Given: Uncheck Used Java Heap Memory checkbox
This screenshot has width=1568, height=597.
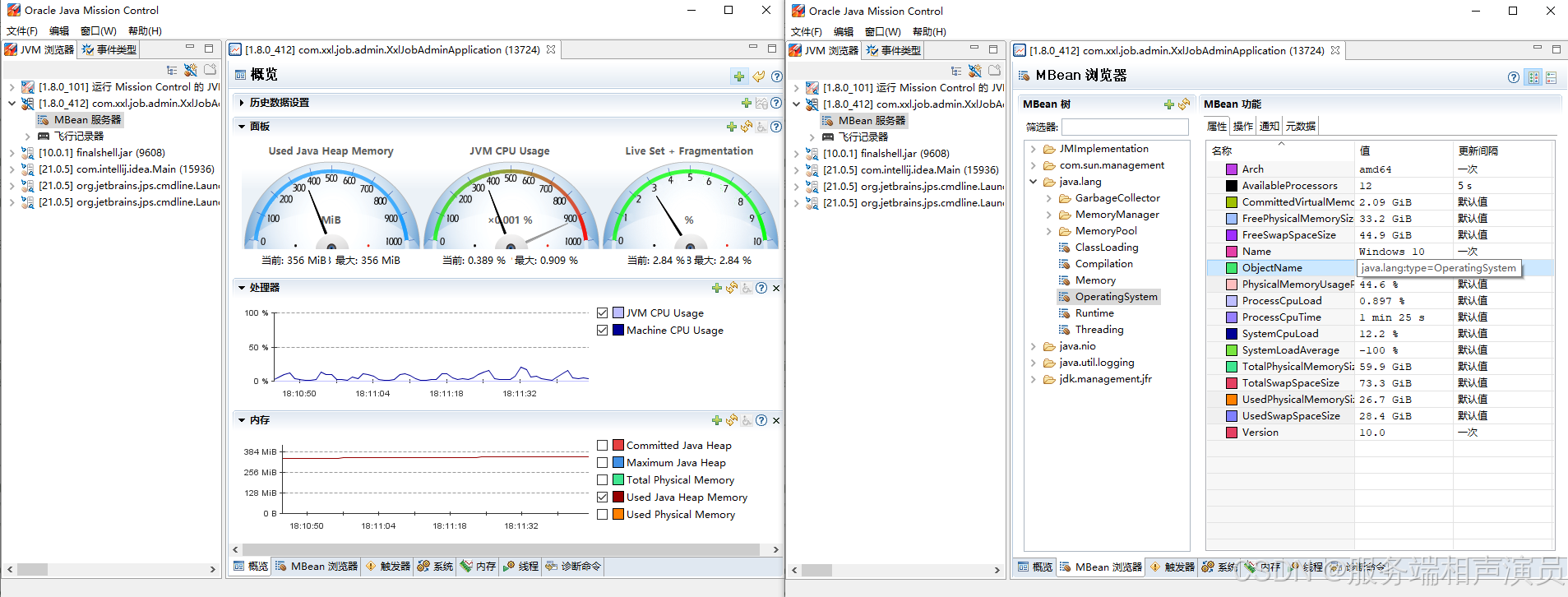Looking at the screenshot, I should pos(603,497).
